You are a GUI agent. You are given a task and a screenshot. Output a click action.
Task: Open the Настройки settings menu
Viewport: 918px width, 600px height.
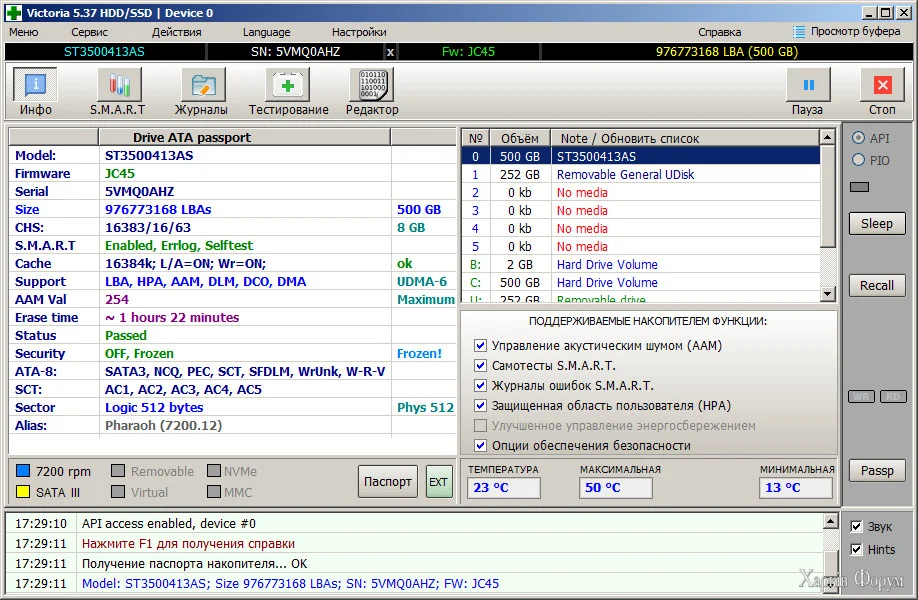359,32
